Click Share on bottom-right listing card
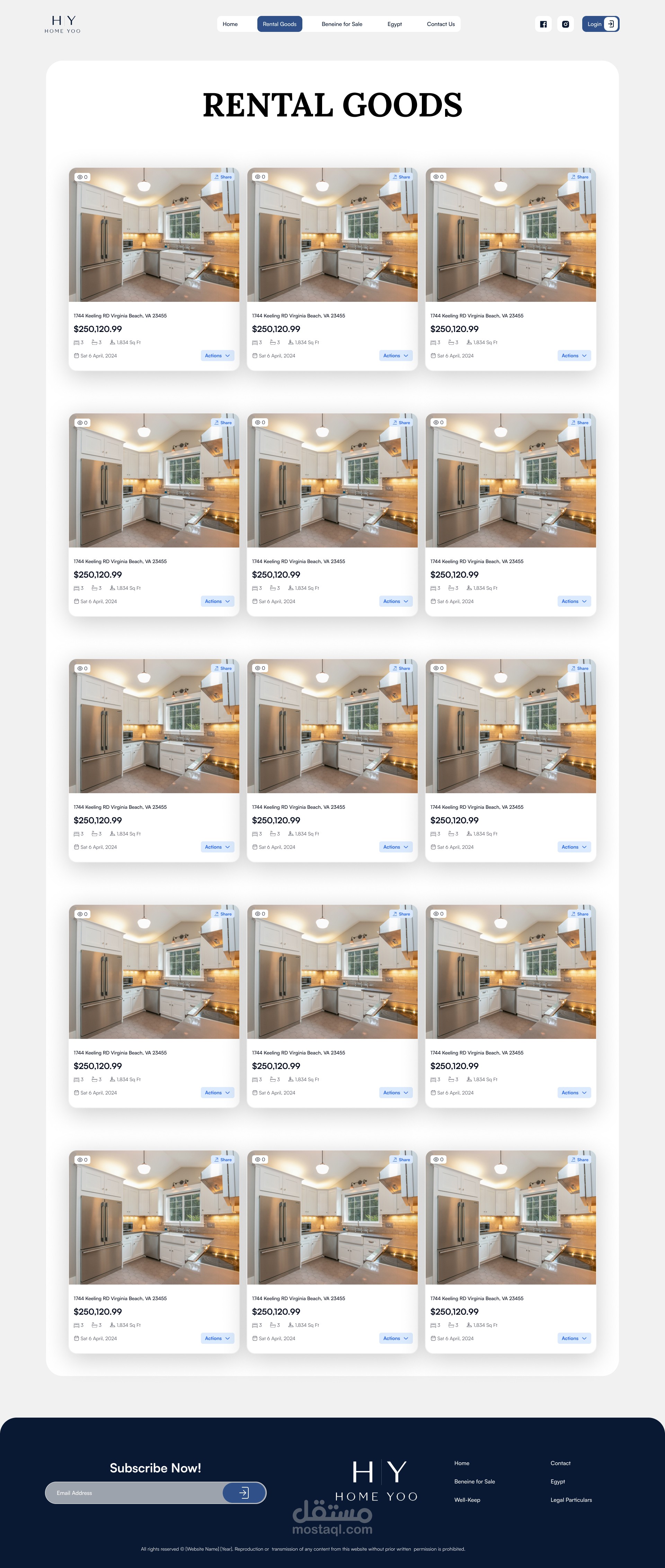 (580, 1159)
